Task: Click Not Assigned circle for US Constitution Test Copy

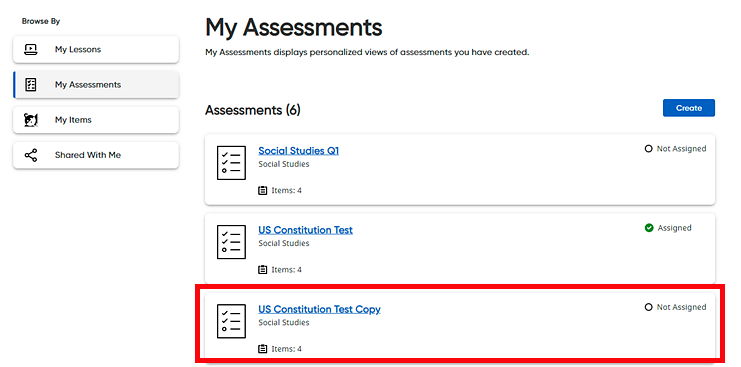Action: point(648,307)
